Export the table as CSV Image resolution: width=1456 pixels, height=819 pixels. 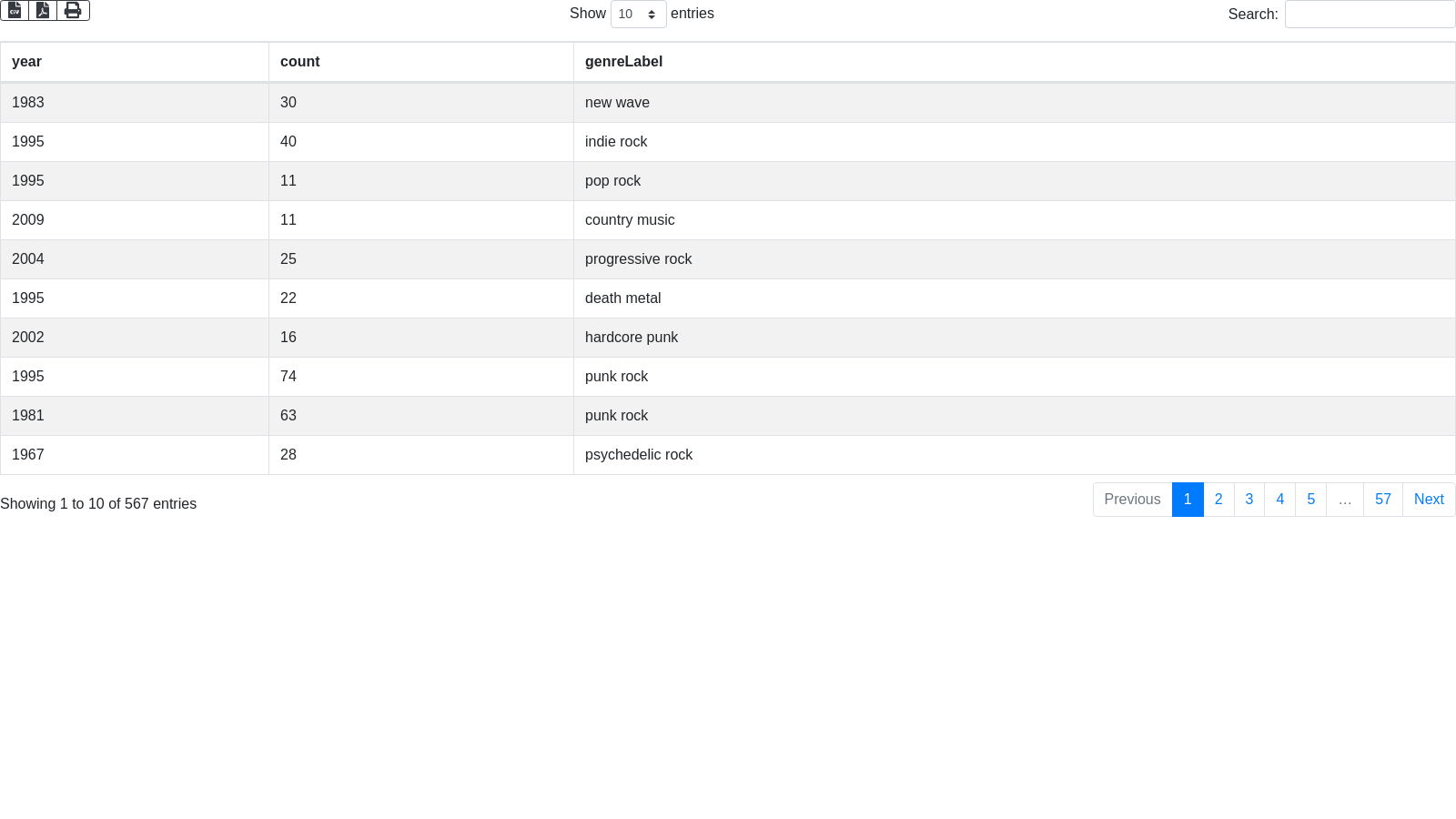(x=15, y=11)
